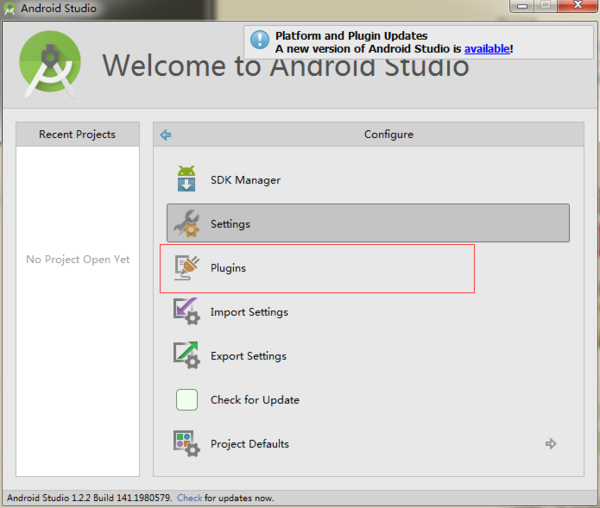Open the Plugins entry
600x508 pixels.
(368, 268)
